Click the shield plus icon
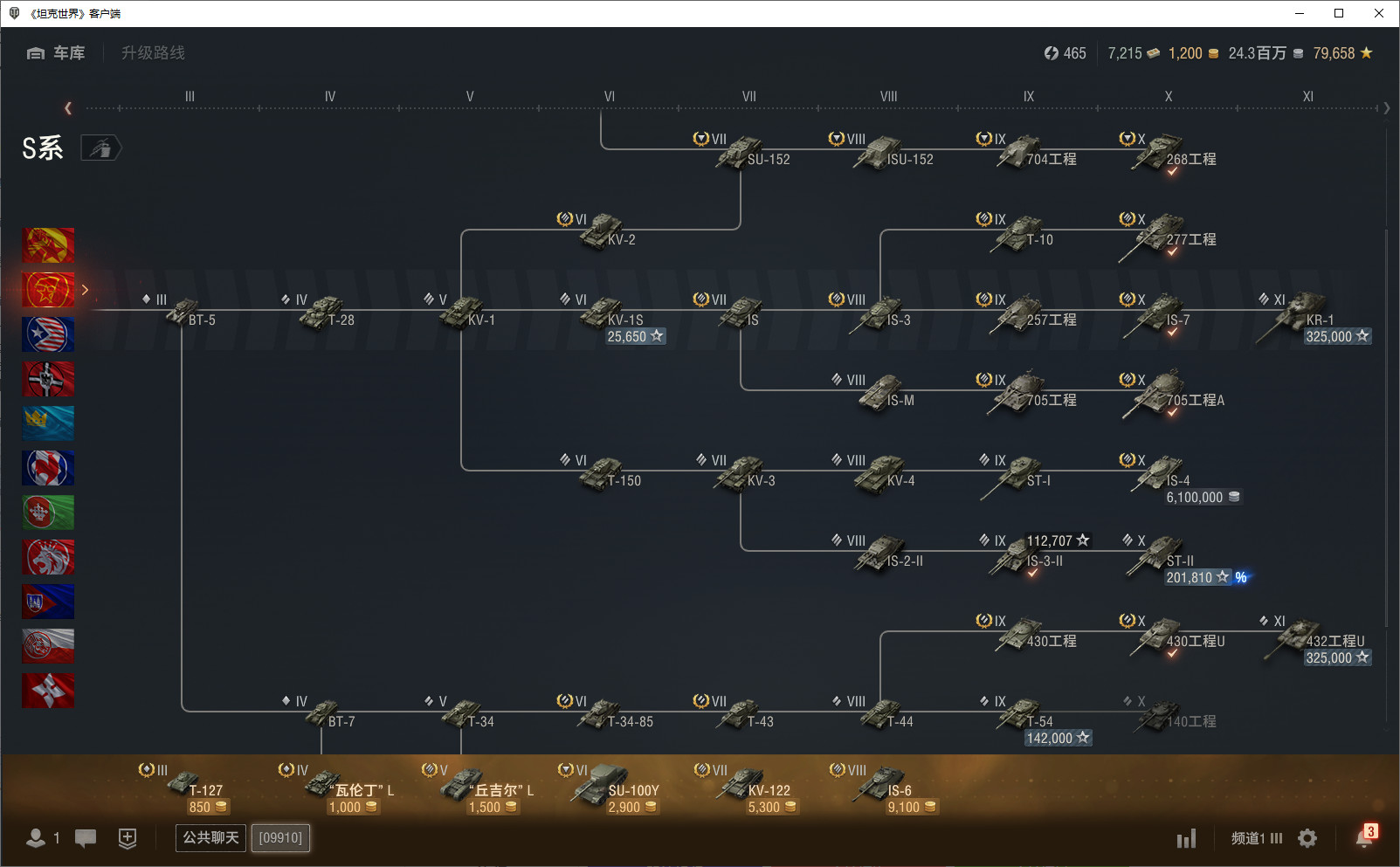The width and height of the screenshot is (1400, 867). pos(128,838)
